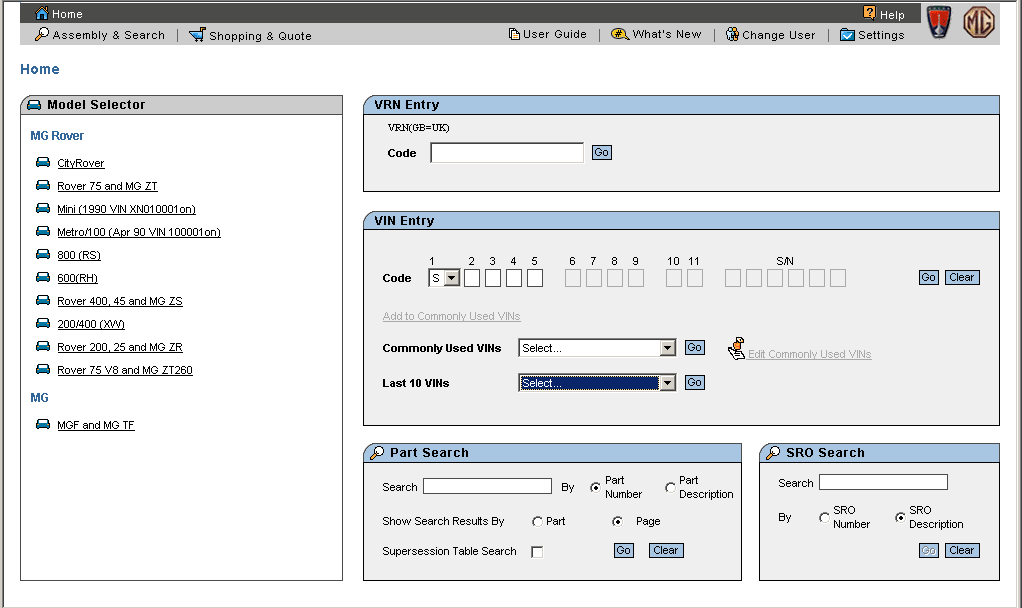Click Go next to VRN Code field
1022x608 pixels.
(602, 152)
